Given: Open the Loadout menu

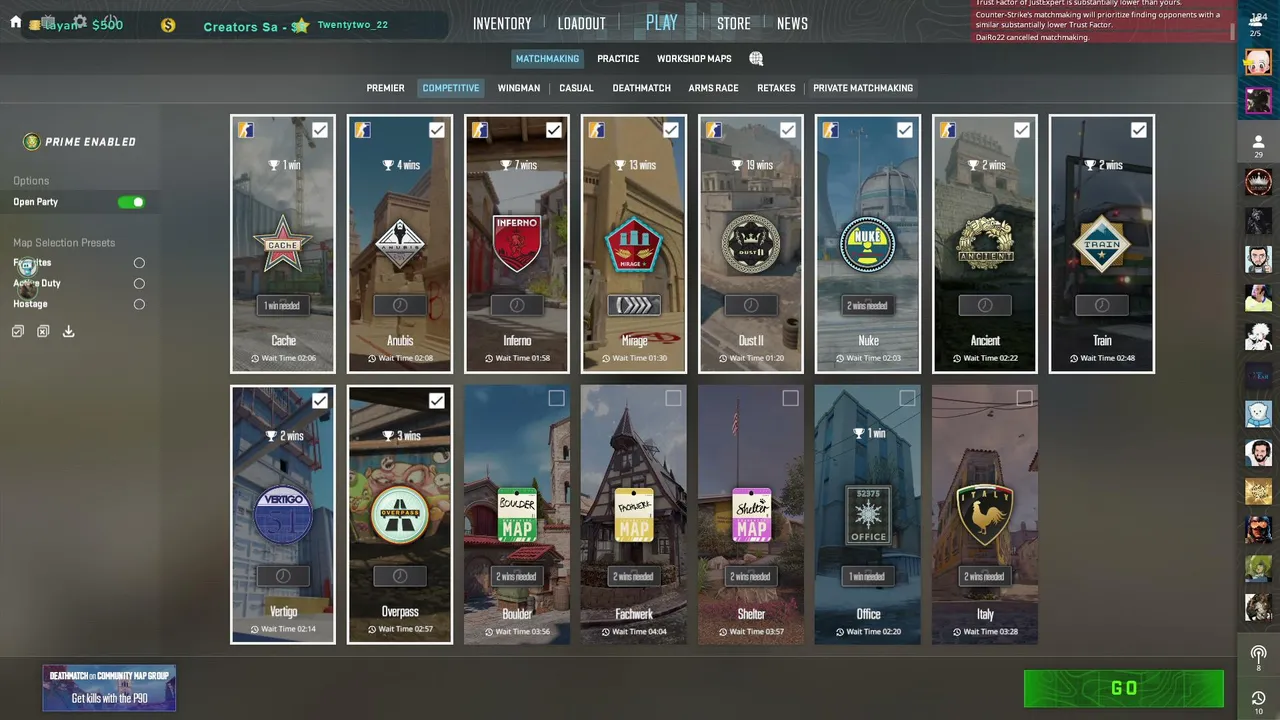Looking at the screenshot, I should tap(582, 24).
